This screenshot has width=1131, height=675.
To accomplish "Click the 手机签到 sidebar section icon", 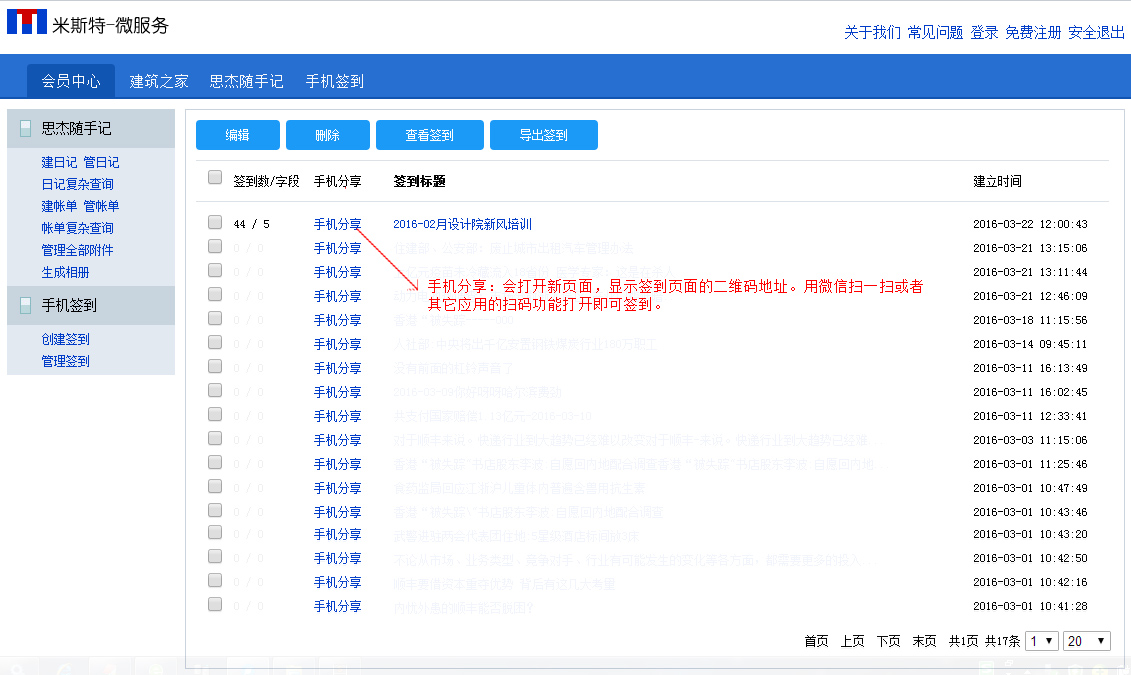I will click(26, 306).
